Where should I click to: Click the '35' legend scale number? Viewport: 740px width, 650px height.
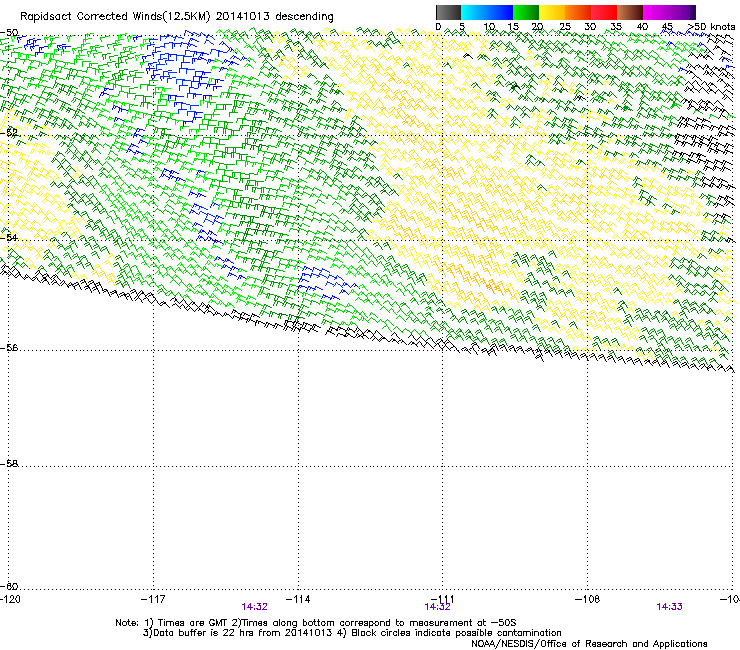click(616, 27)
